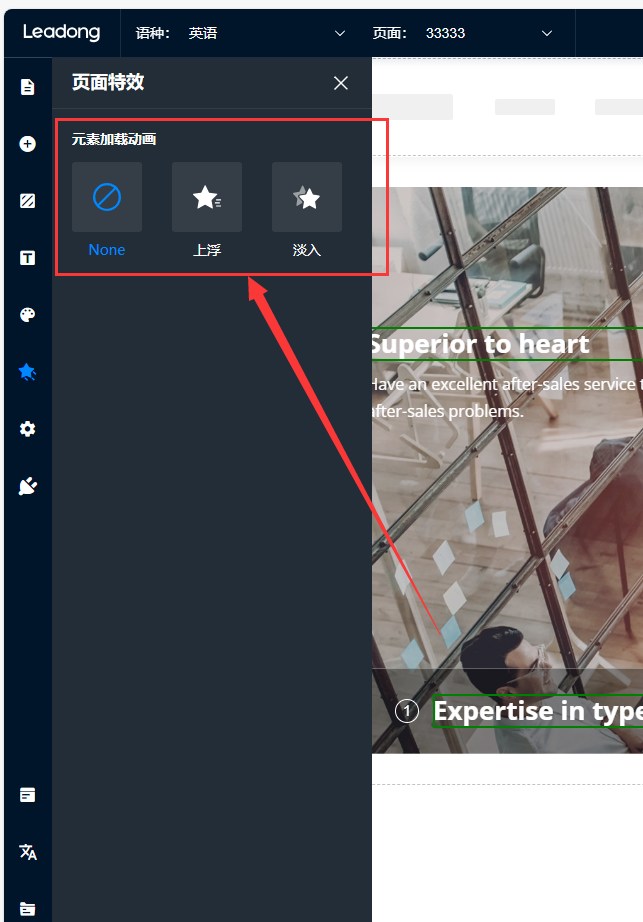The image size is (643, 922).
Task: Select the 'Expertise in type' heading
Action: pos(537,711)
